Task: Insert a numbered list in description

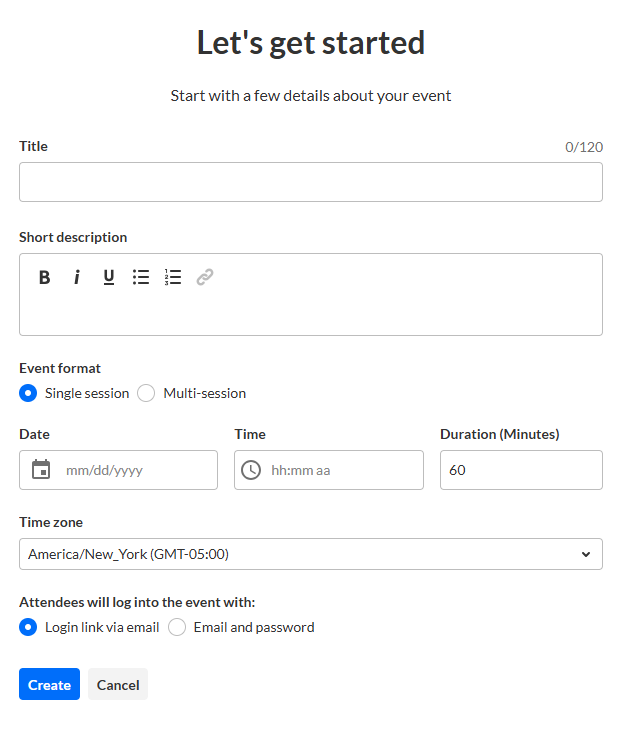Action: [173, 278]
